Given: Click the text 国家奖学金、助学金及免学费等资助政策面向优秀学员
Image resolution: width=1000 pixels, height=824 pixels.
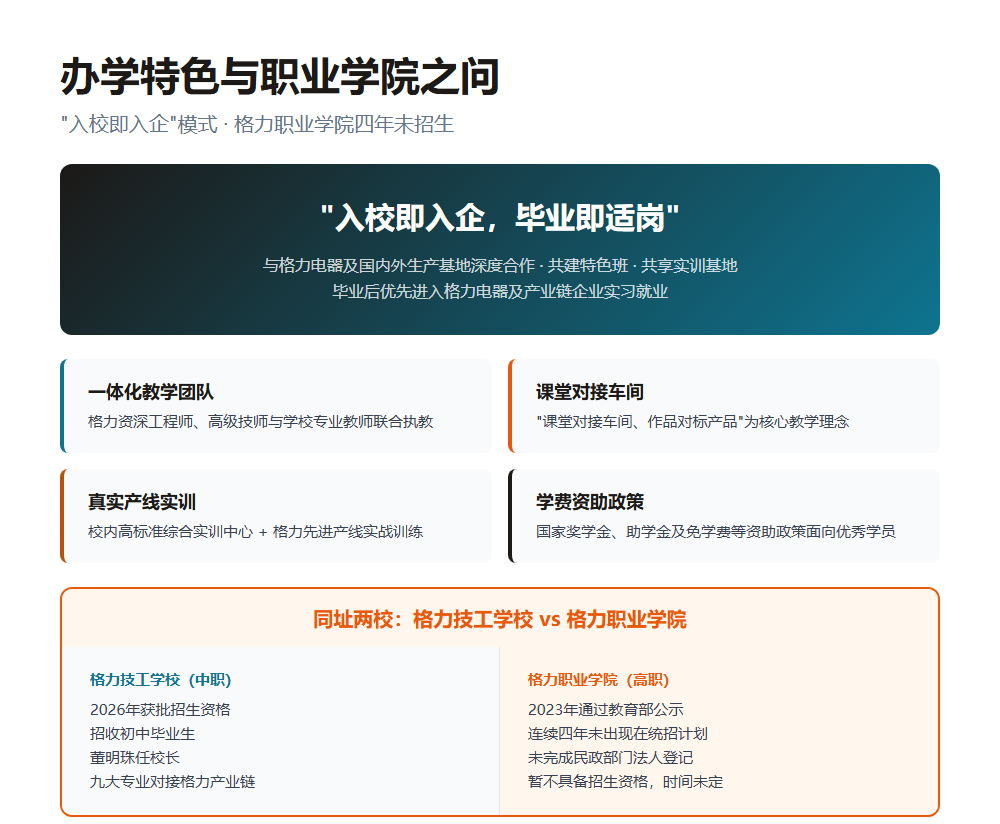Looking at the screenshot, I should coord(716,532).
